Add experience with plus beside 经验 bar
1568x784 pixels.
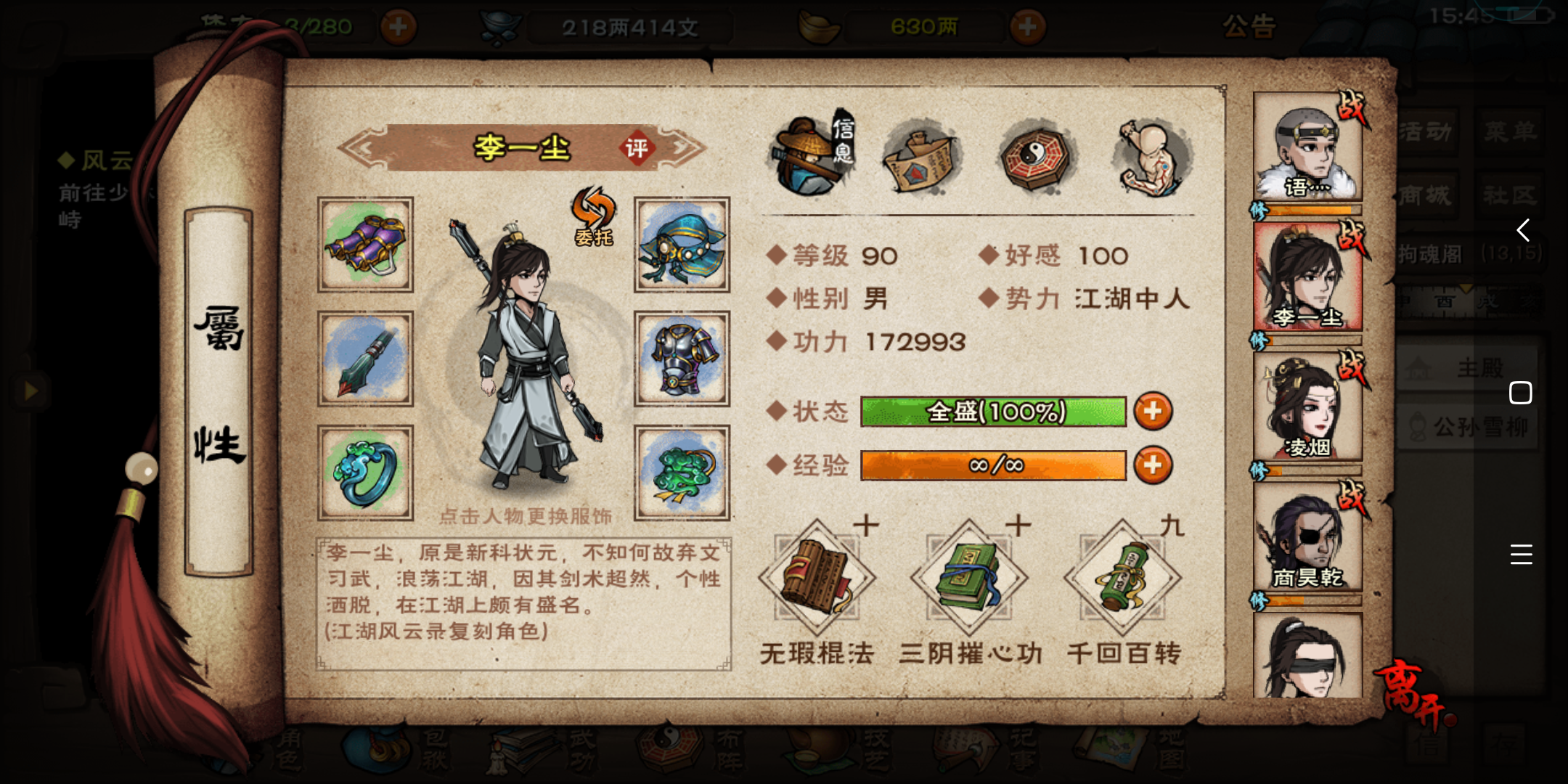coord(1153,465)
